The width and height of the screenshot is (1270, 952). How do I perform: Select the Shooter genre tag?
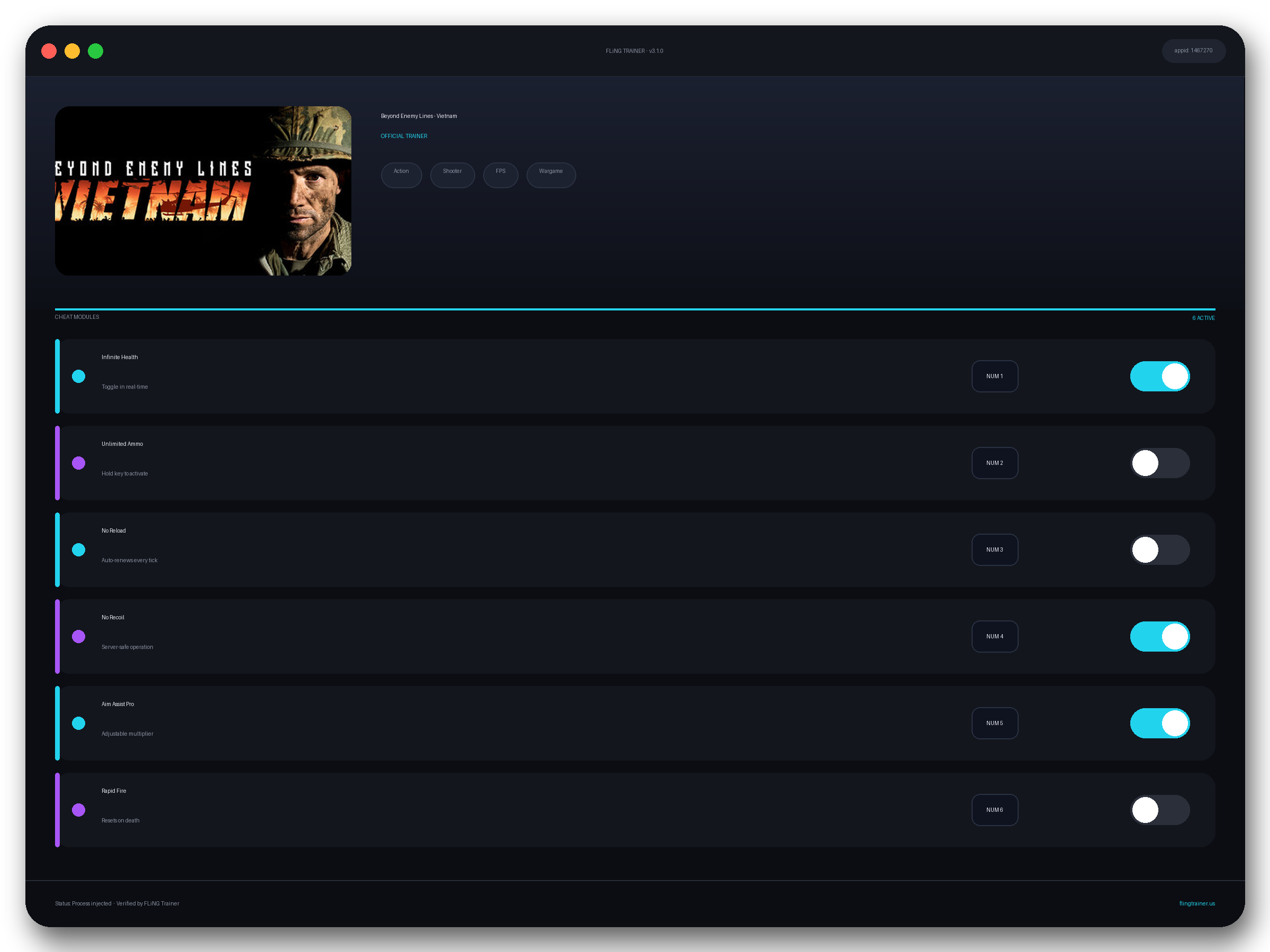[452, 175]
